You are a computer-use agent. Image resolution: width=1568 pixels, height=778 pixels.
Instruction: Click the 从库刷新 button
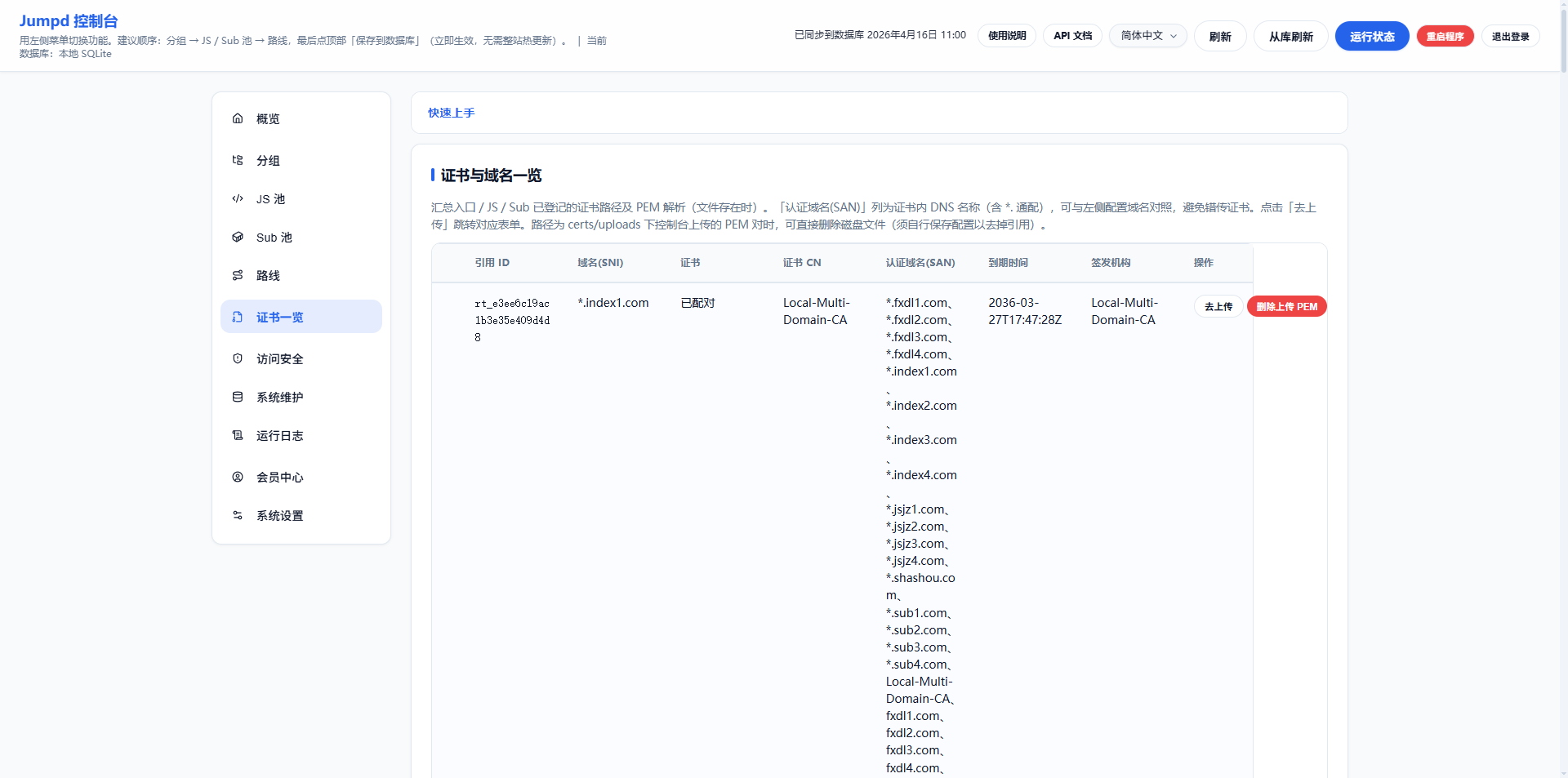(x=1290, y=36)
